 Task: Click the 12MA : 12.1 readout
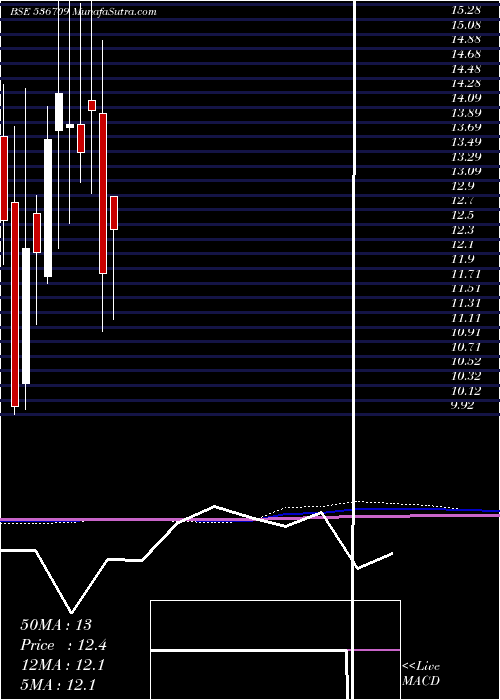pos(62,665)
